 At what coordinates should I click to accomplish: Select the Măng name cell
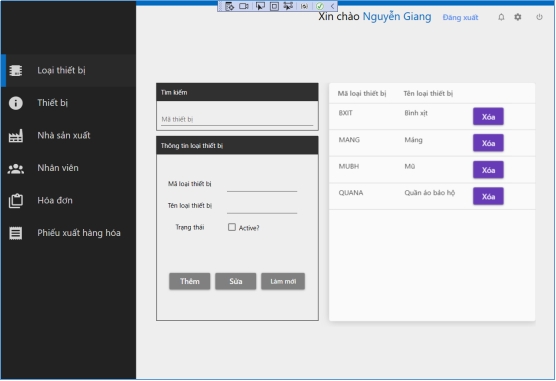pos(413,140)
